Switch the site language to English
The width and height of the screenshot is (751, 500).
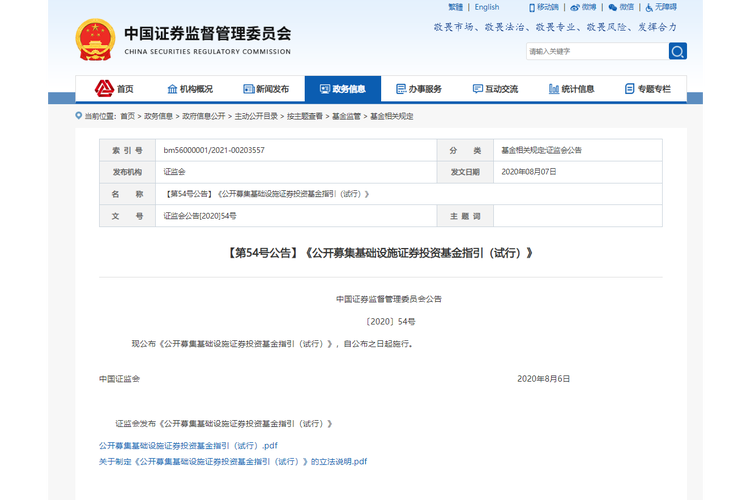[x=487, y=7]
